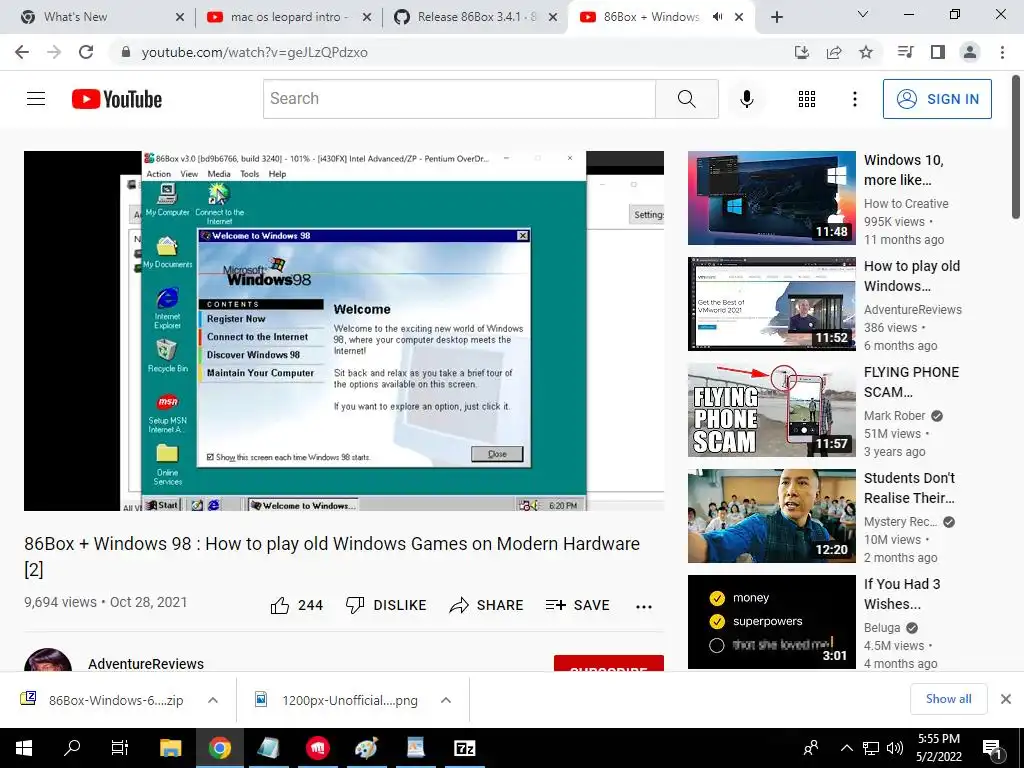The height and width of the screenshot is (768, 1024).
Task: Open Students Don't Realise video thumbnail
Action: tap(771, 516)
